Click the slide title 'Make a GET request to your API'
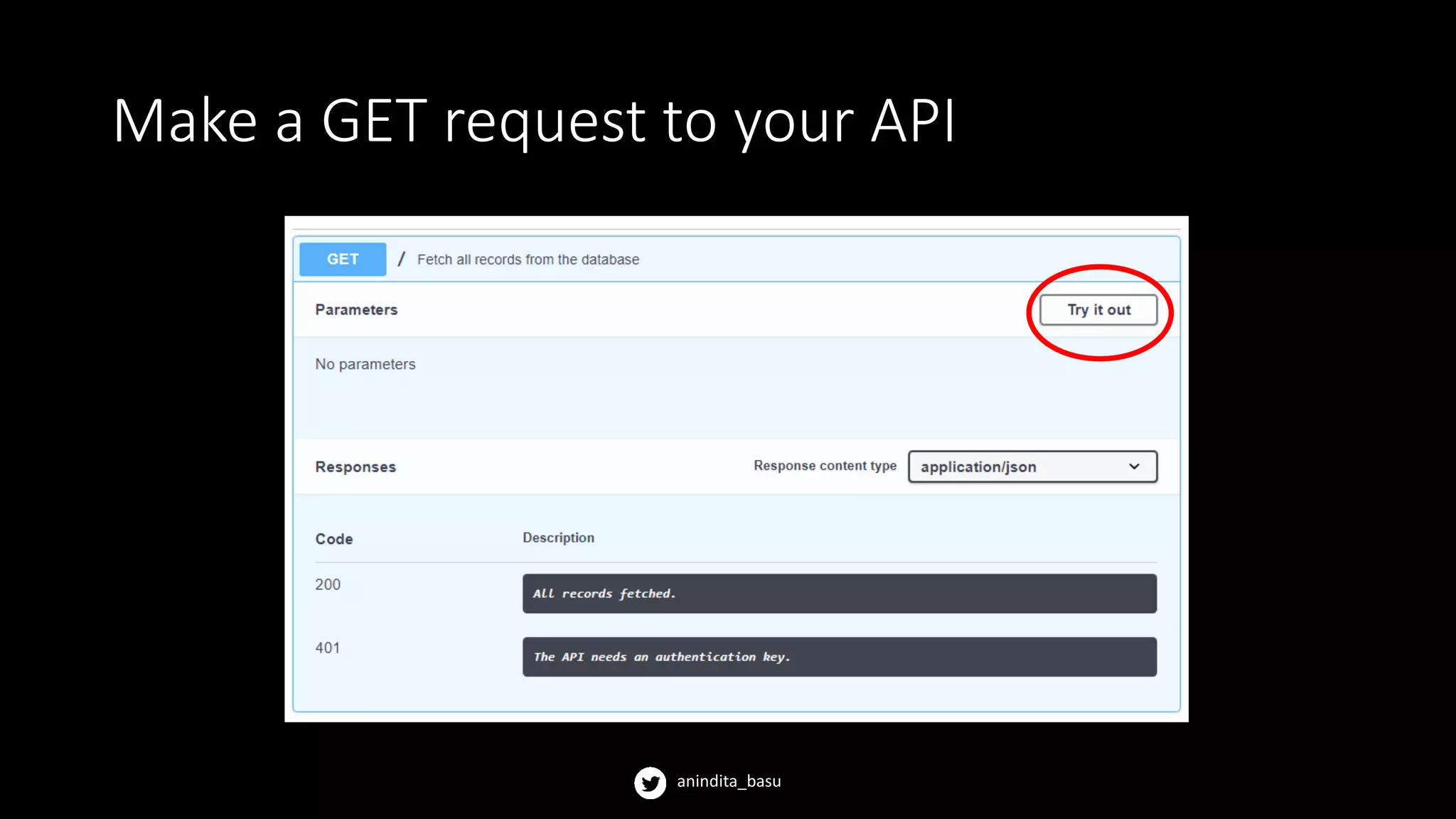This screenshot has width=1456, height=819. (x=534, y=122)
